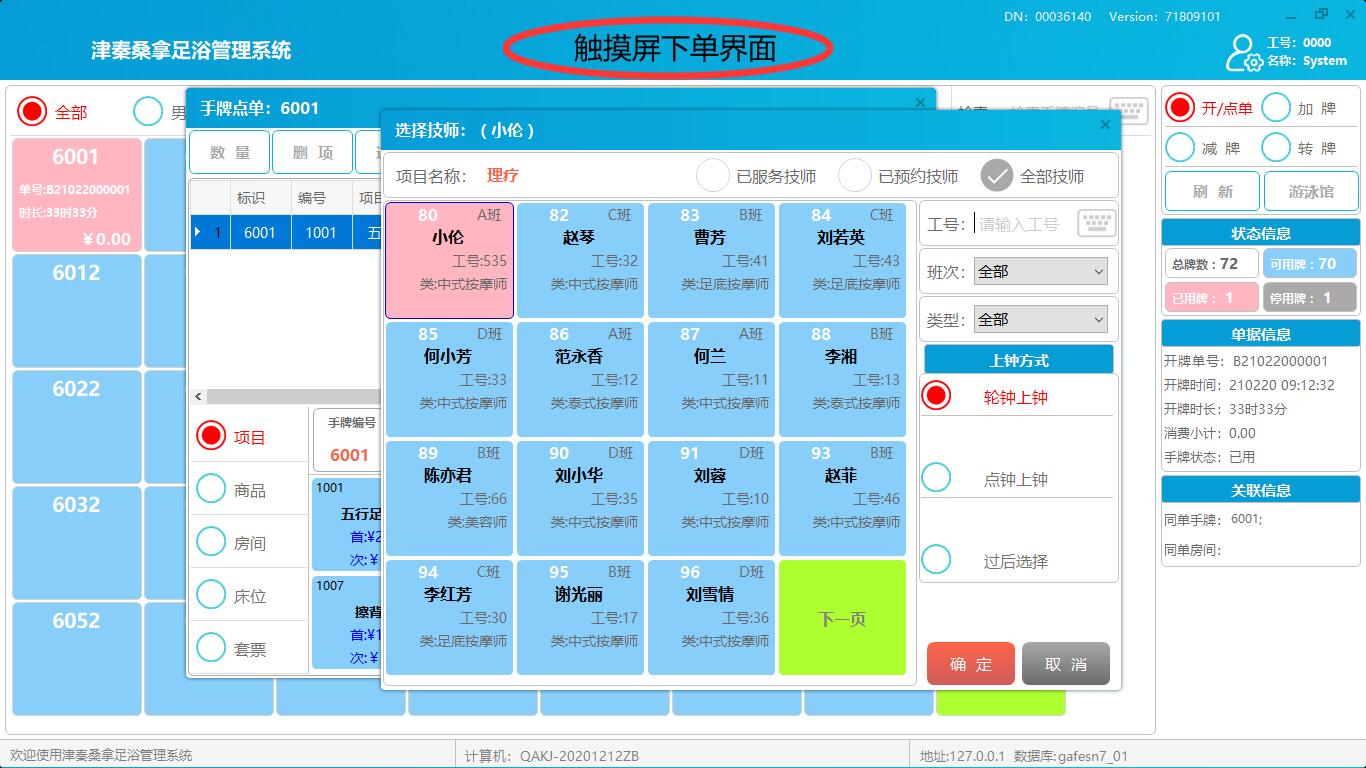The height and width of the screenshot is (768, 1366).
Task: Click the gray 取消 button
Action: click(x=1065, y=664)
